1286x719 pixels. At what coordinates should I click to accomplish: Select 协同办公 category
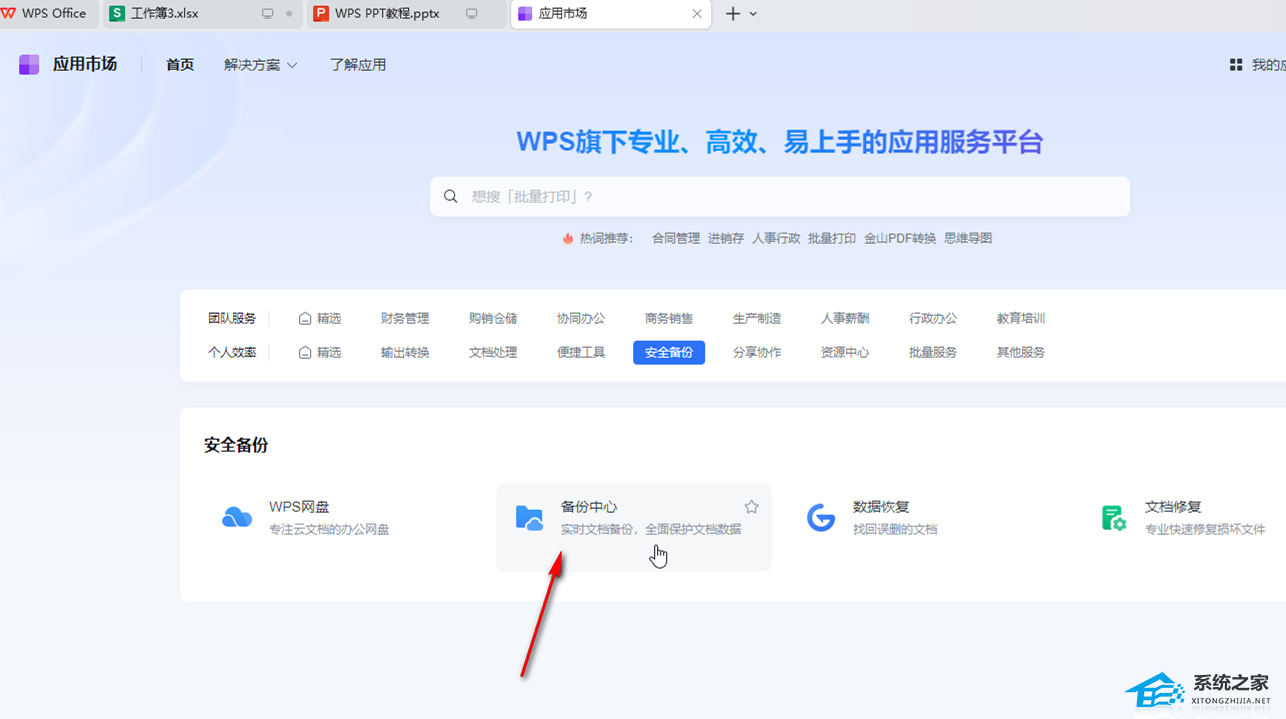[581, 319]
